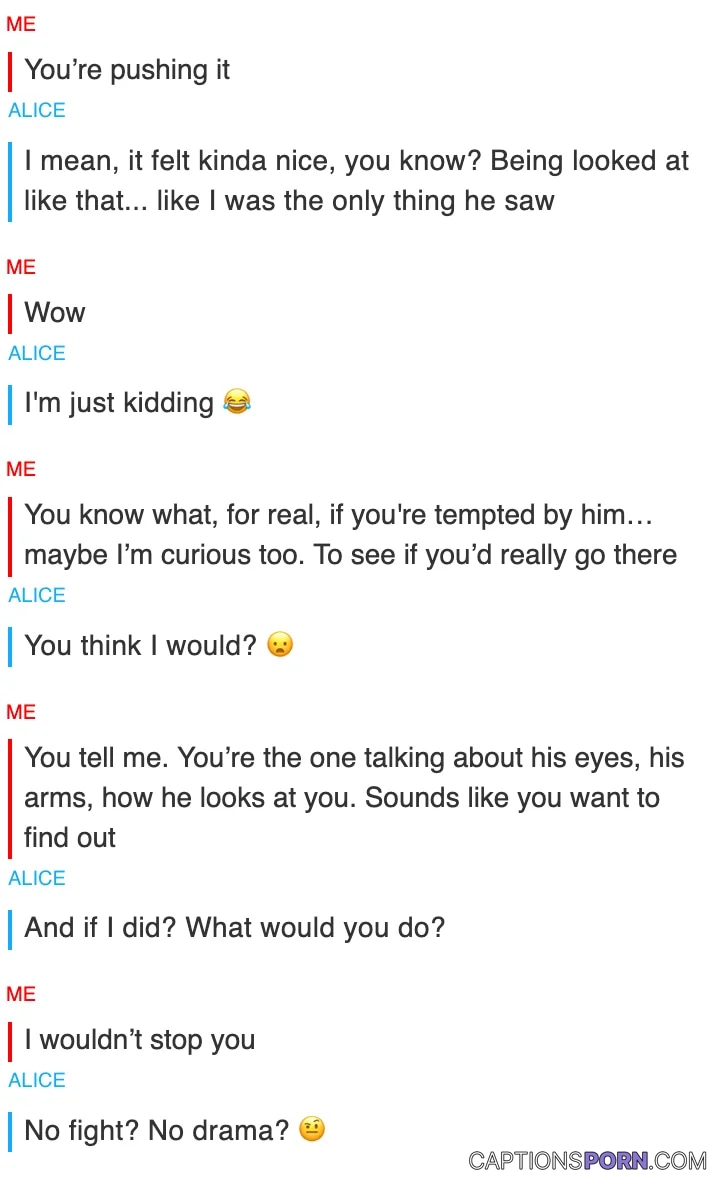Click the 'Wow' message

(55, 312)
